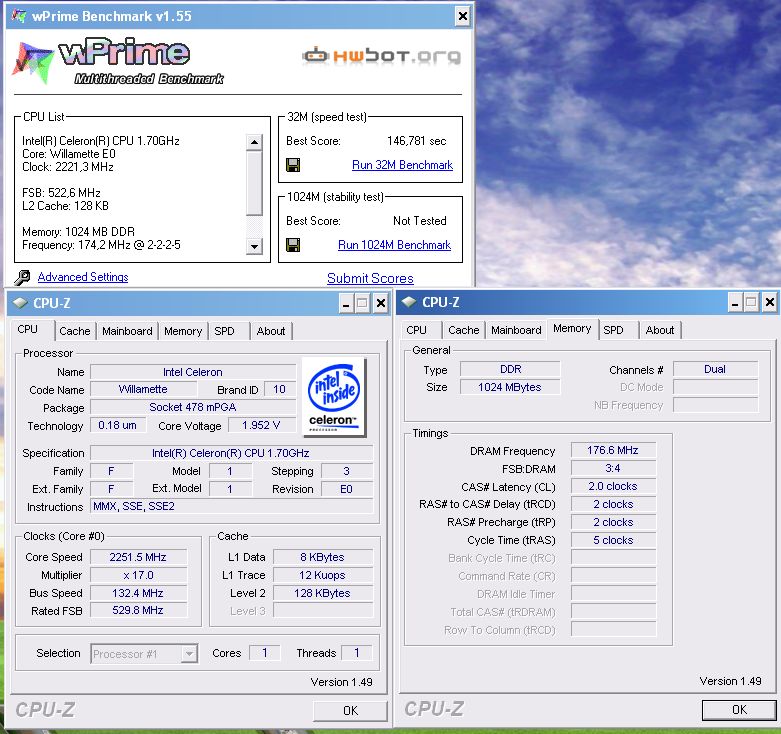Click the Technology value '0.18 um'
Image resolution: width=781 pixels, height=734 pixels.
click(118, 425)
